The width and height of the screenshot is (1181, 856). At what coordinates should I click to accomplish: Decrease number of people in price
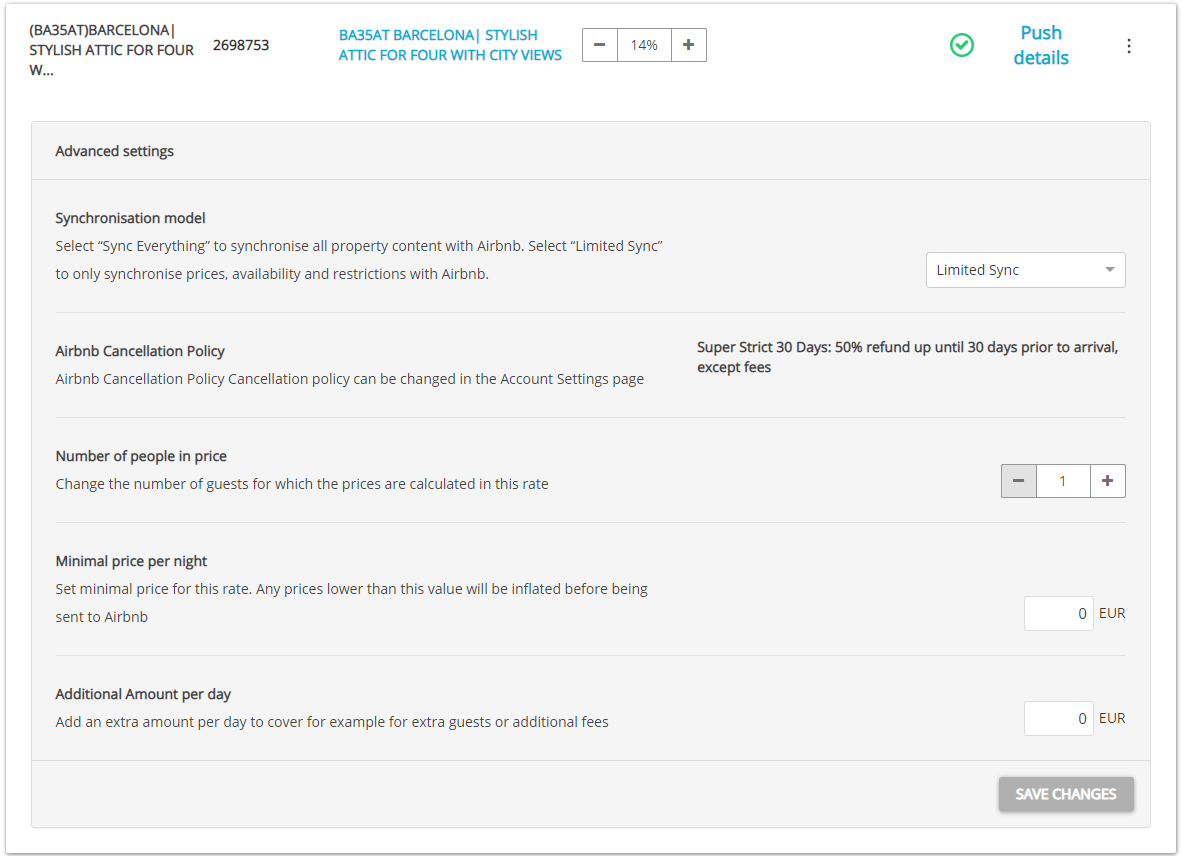coord(1018,481)
